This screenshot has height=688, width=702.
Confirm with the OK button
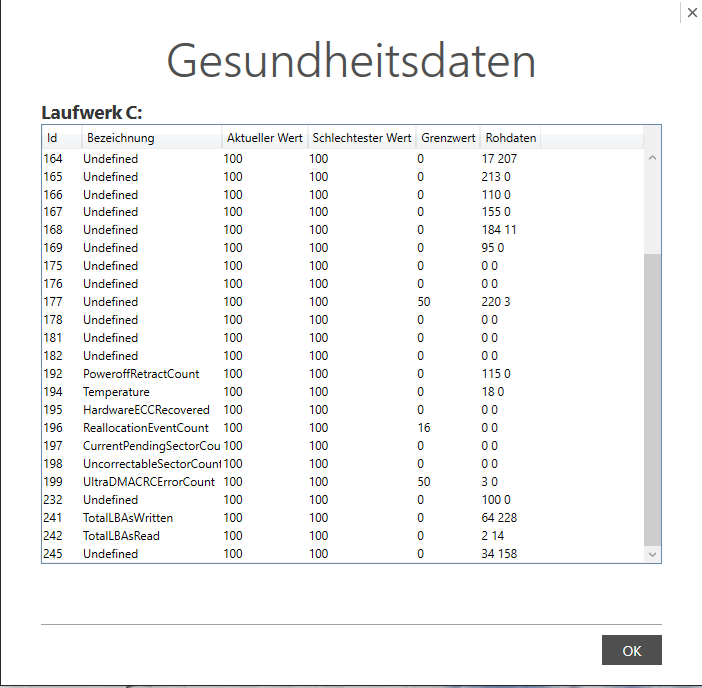(631, 650)
